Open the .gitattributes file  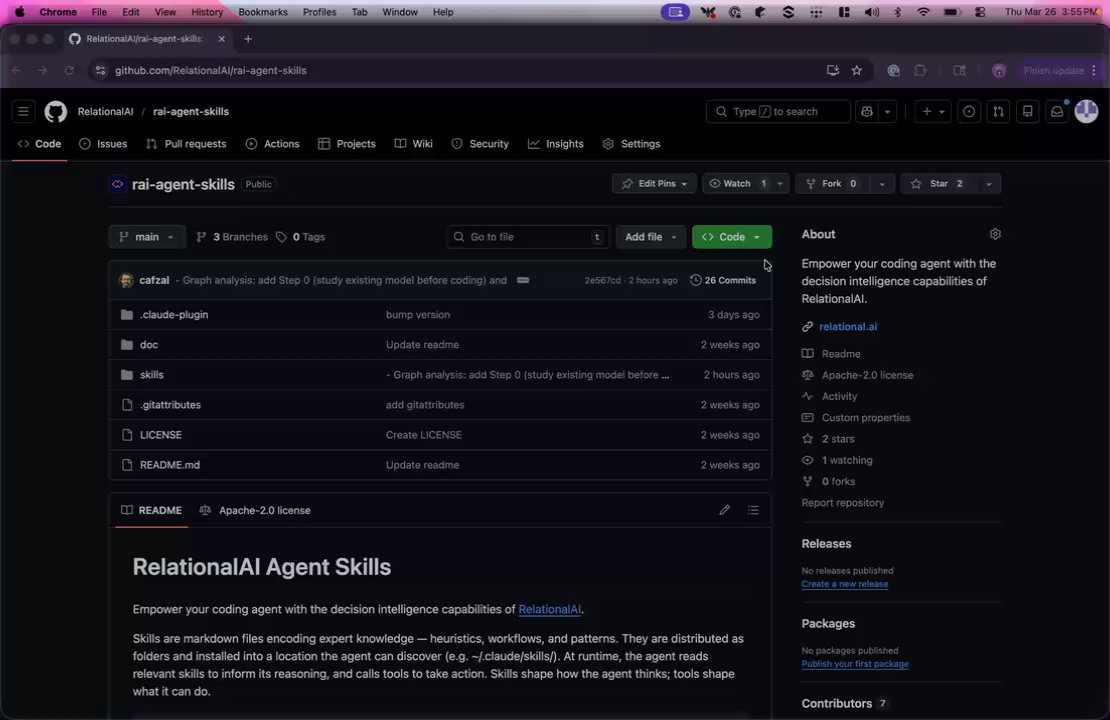coord(170,405)
